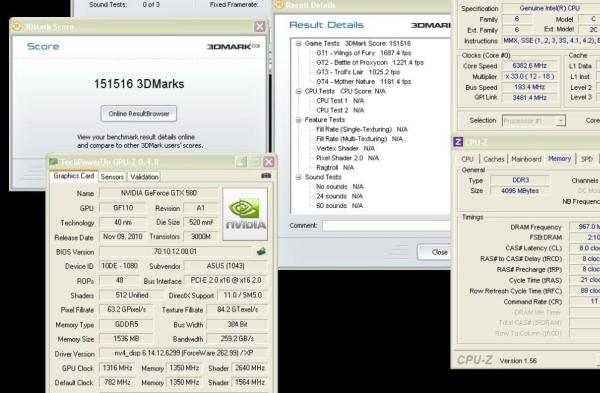This screenshot has height=393, width=600.
Task: Click the Bandwidth value 259.2 GB/s
Action: (x=237, y=339)
